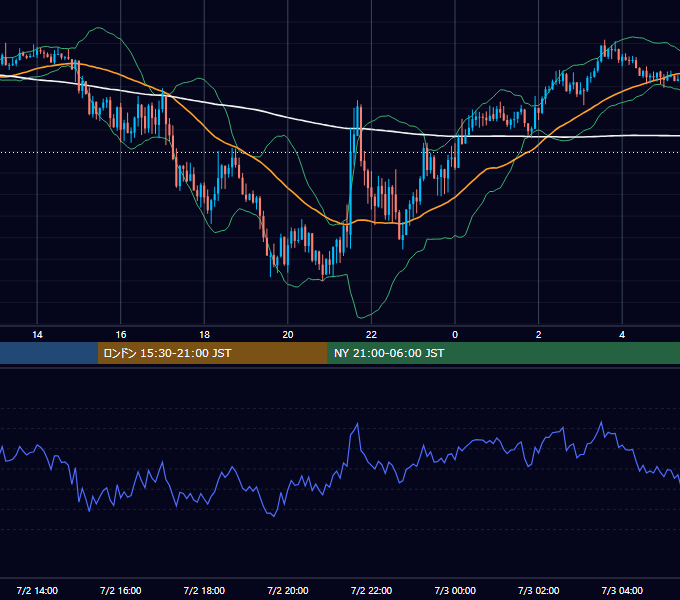Screen dimensions: 680x600
Task: Click the upper time axis label 20
Action: tap(288, 335)
